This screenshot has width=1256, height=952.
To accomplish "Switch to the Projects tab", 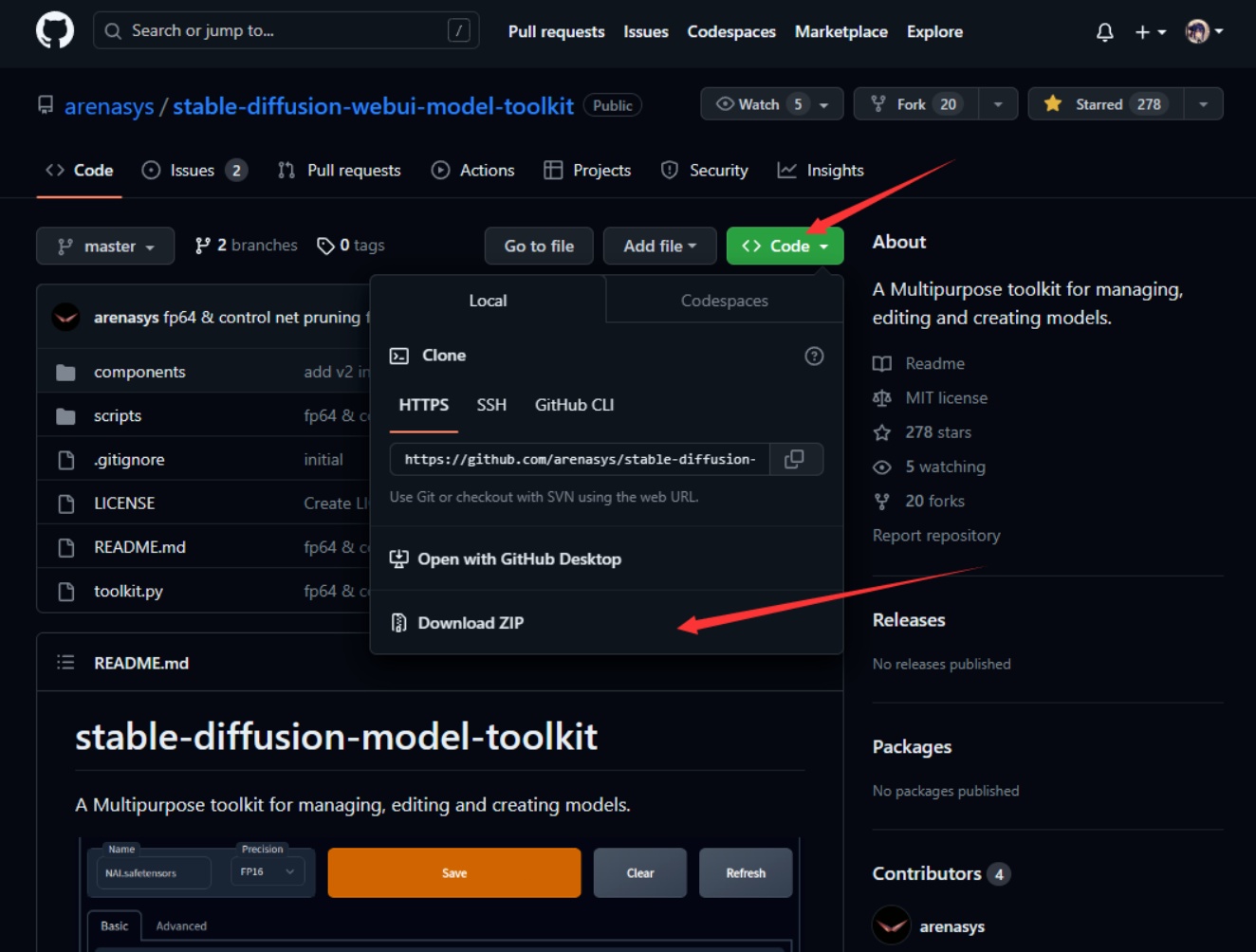I will [587, 170].
